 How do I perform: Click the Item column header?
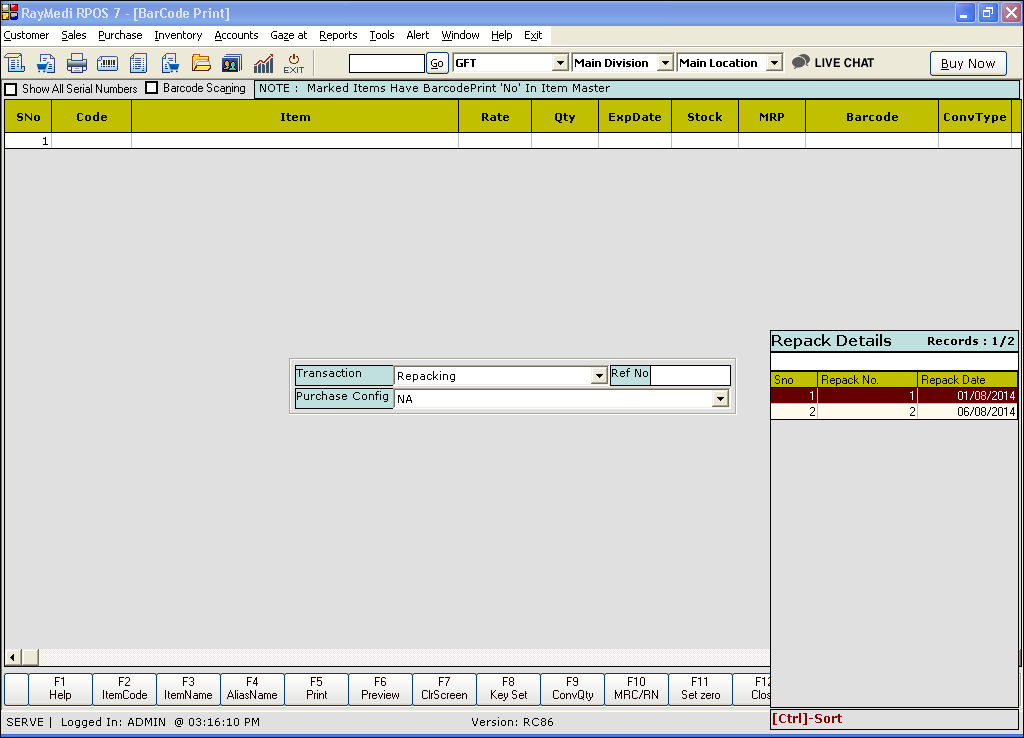[x=295, y=117]
